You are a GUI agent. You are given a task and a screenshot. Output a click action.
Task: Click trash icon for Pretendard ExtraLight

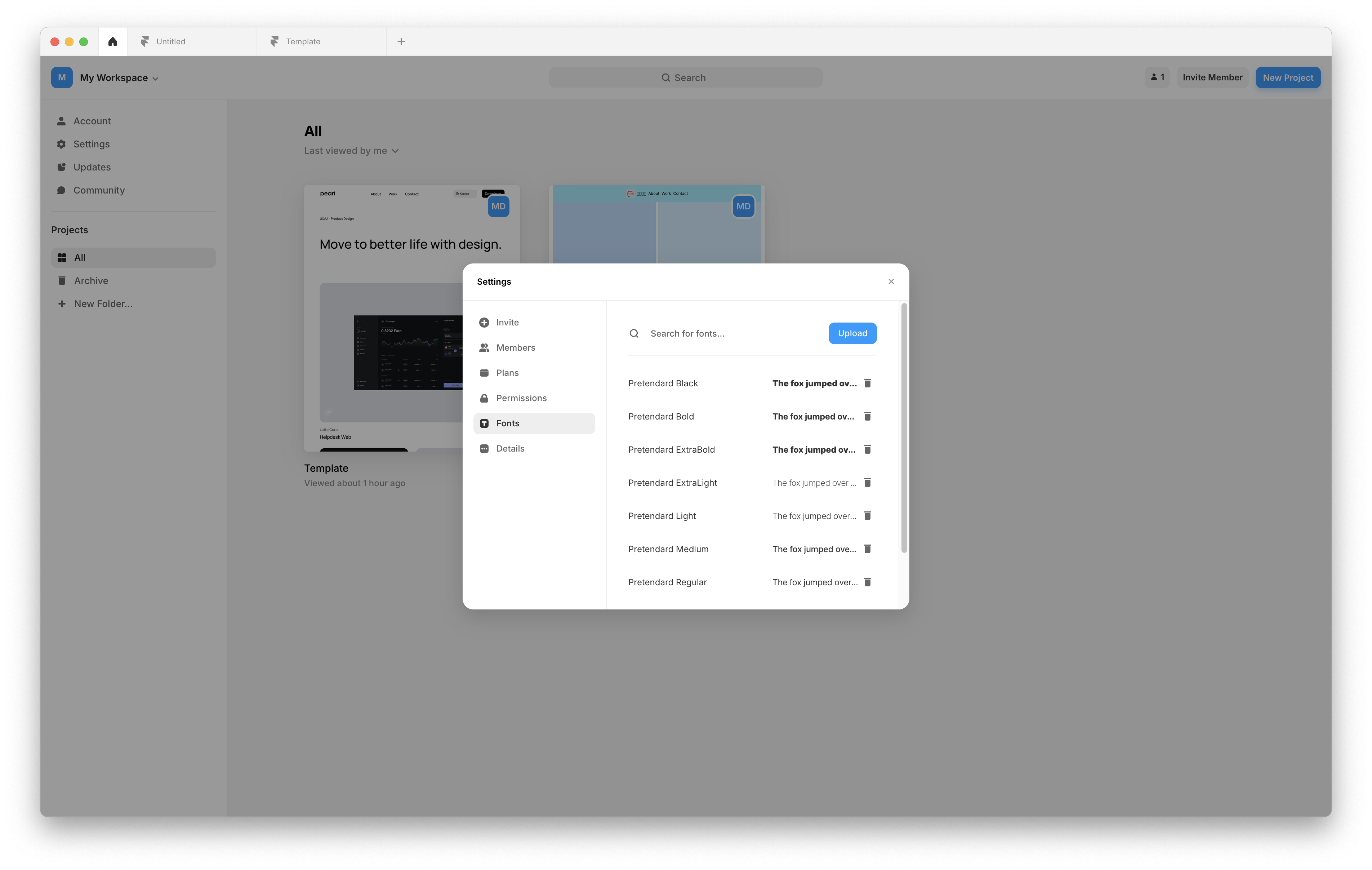[867, 482]
